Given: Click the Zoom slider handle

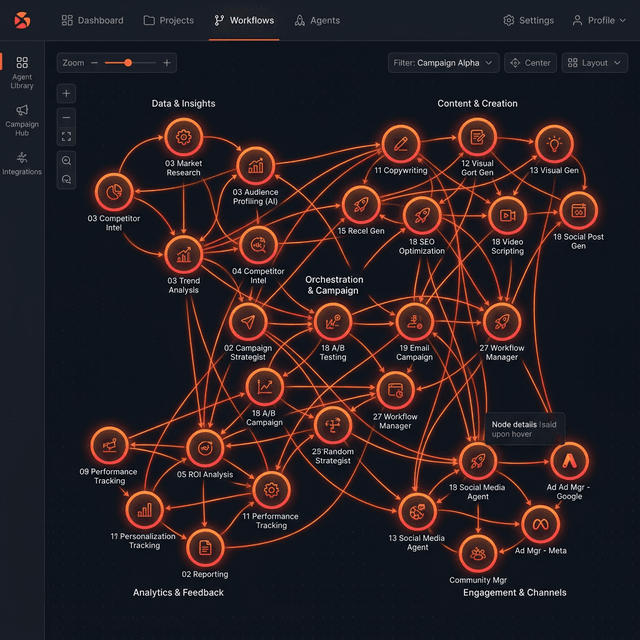Looking at the screenshot, I should pyautogui.click(x=127, y=63).
